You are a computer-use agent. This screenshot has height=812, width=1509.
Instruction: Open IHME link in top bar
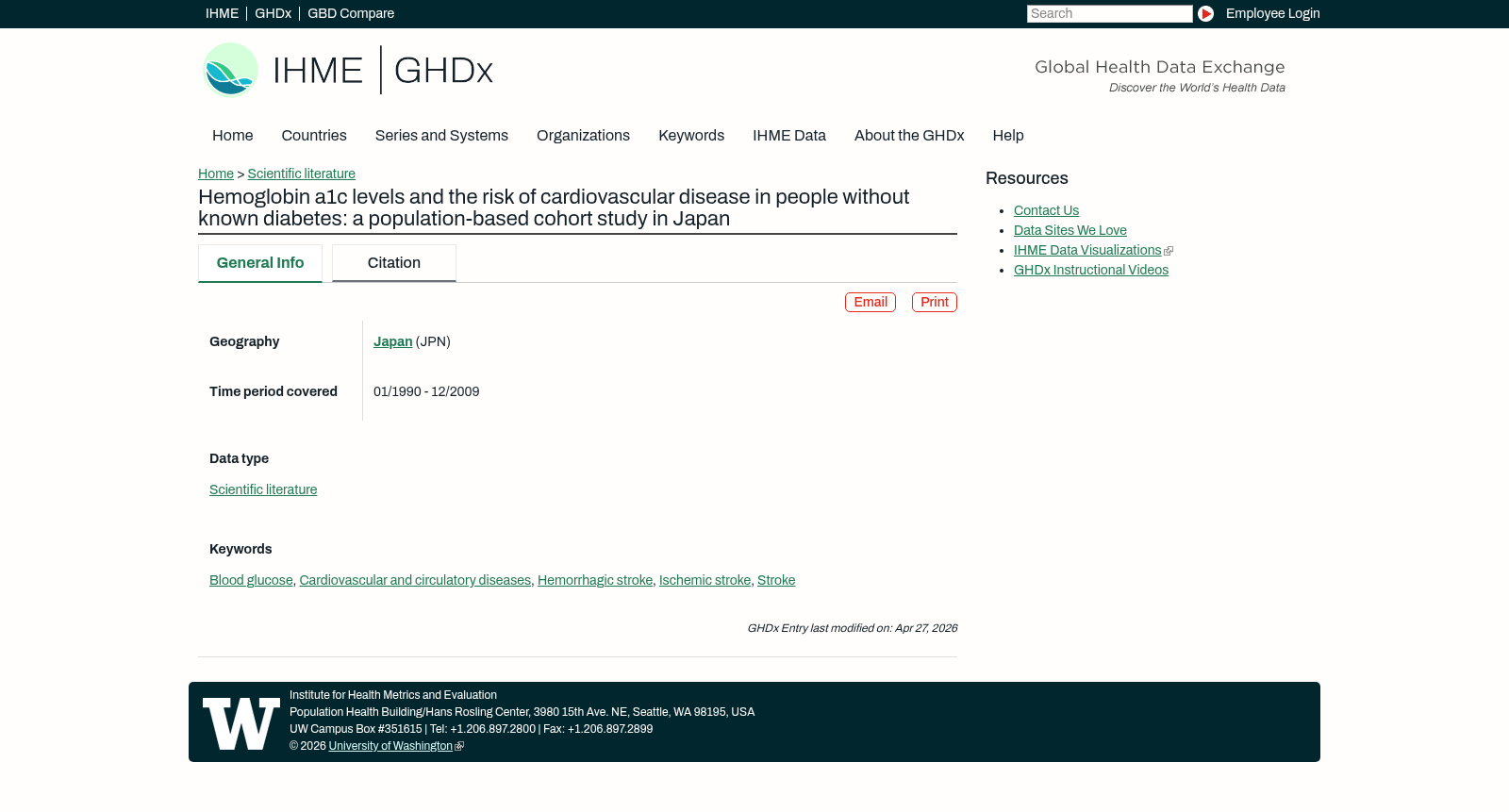click(x=222, y=13)
